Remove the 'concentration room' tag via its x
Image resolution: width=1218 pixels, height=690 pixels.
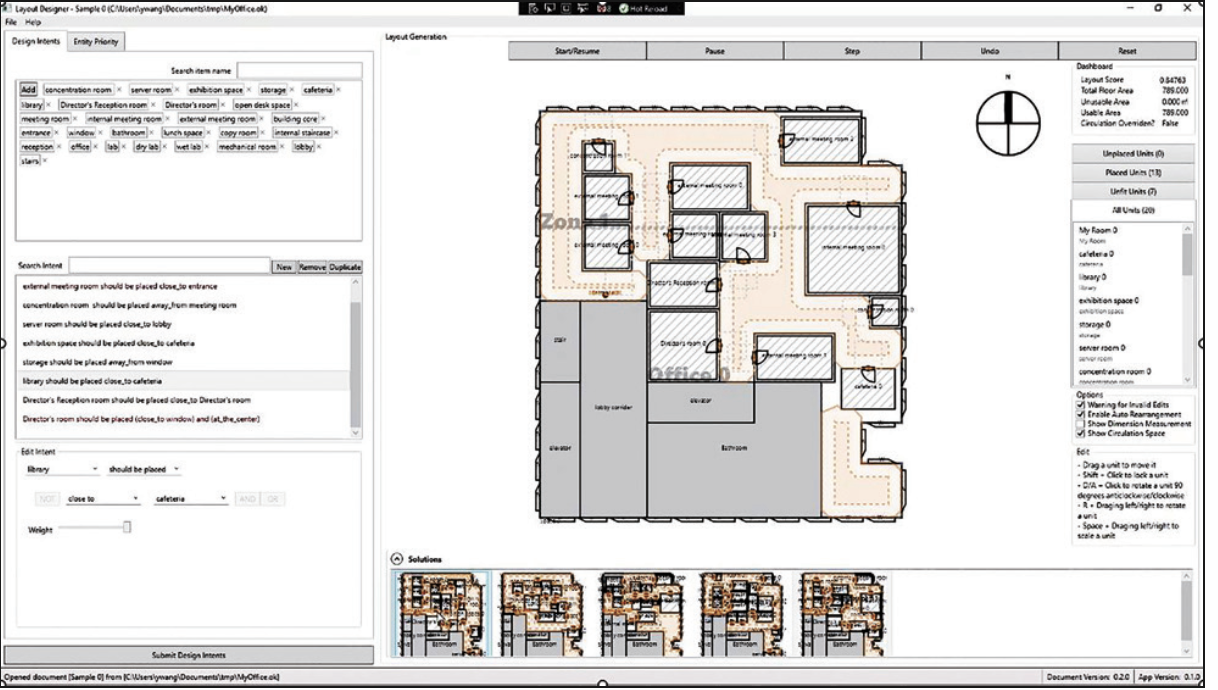pyautogui.click(x=119, y=90)
